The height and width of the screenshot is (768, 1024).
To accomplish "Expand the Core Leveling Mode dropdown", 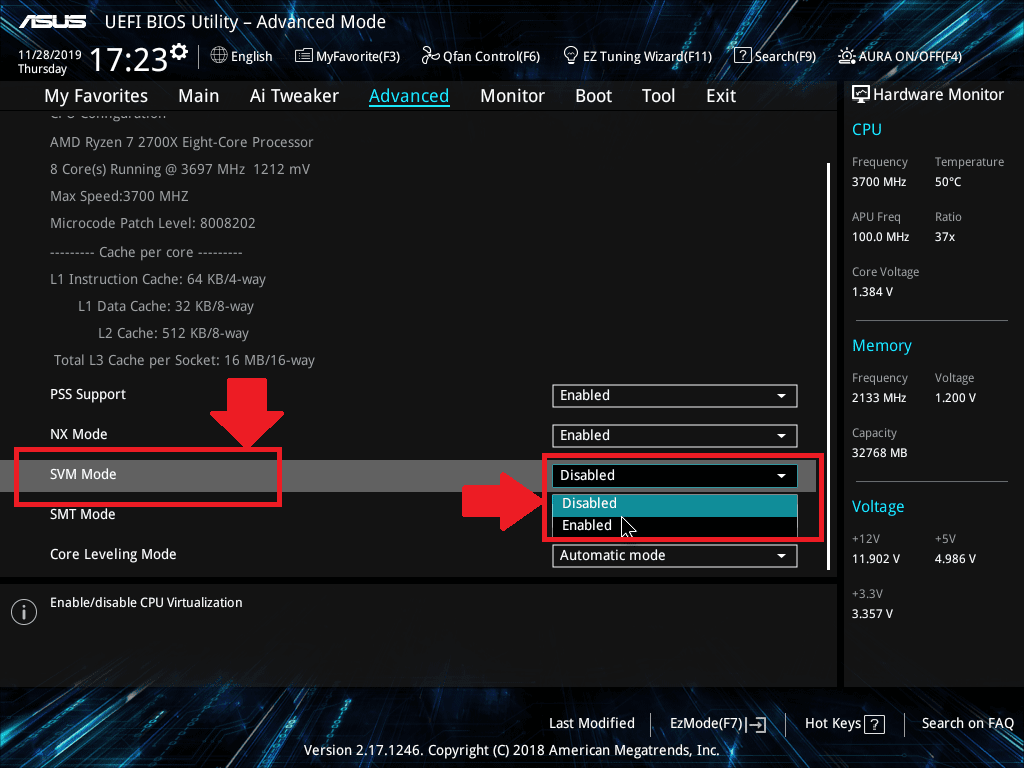I will point(674,555).
